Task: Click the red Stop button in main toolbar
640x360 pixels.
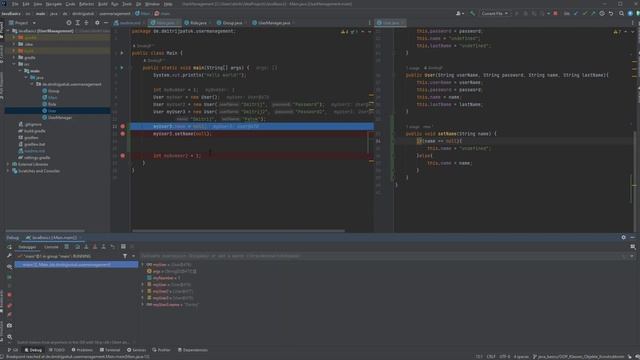Action: tap(555, 13)
